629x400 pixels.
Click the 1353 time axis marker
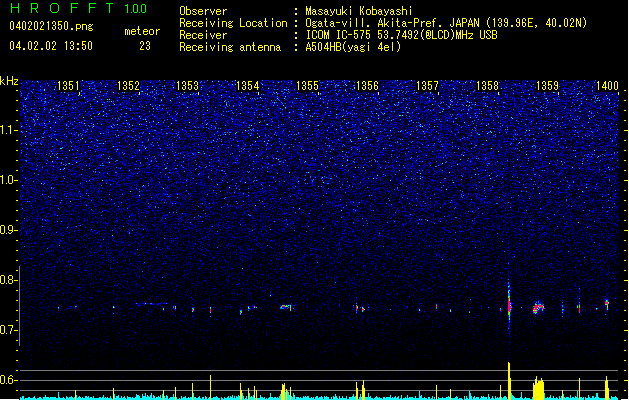point(188,86)
